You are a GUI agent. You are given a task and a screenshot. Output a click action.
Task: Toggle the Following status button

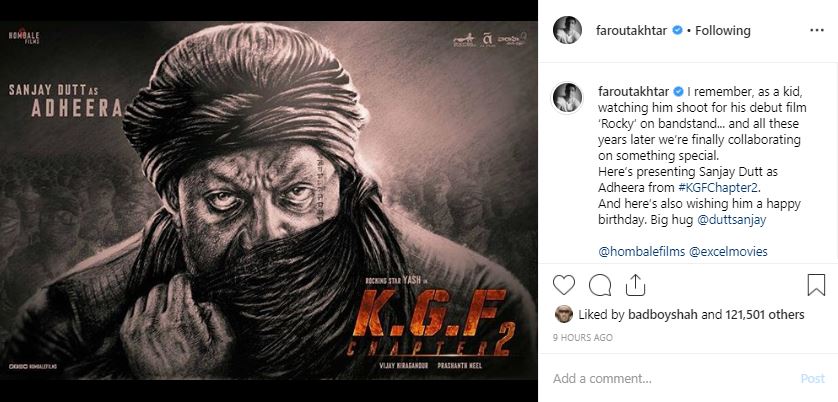pyautogui.click(x=723, y=31)
